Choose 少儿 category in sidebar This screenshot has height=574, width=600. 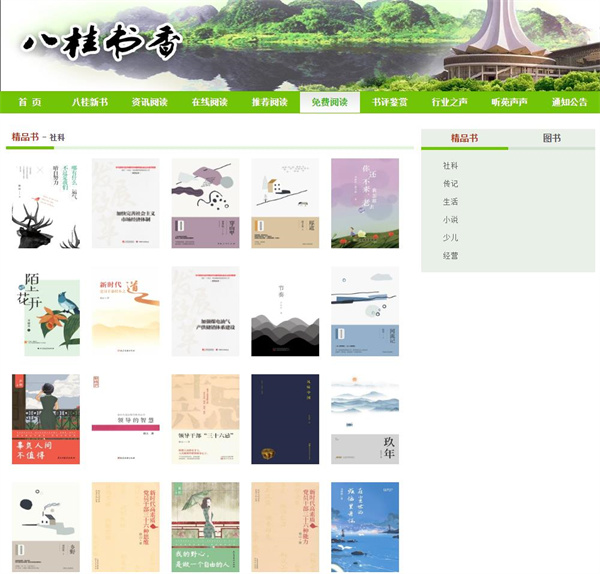(x=450, y=238)
